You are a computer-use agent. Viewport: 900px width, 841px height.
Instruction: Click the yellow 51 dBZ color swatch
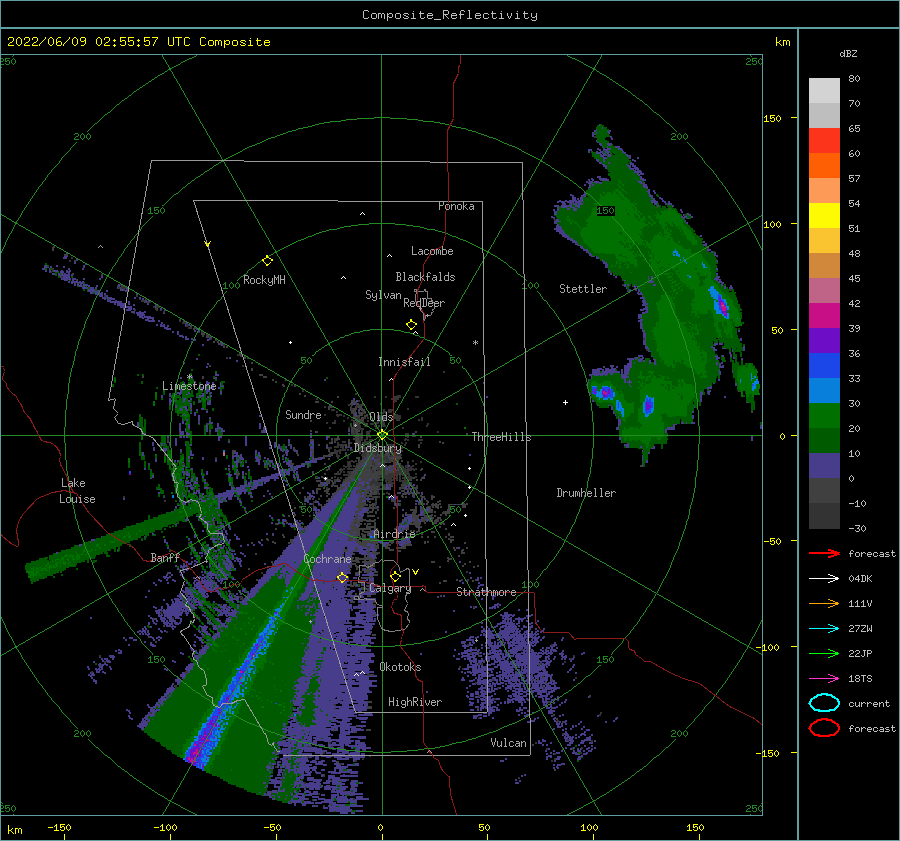(x=824, y=216)
